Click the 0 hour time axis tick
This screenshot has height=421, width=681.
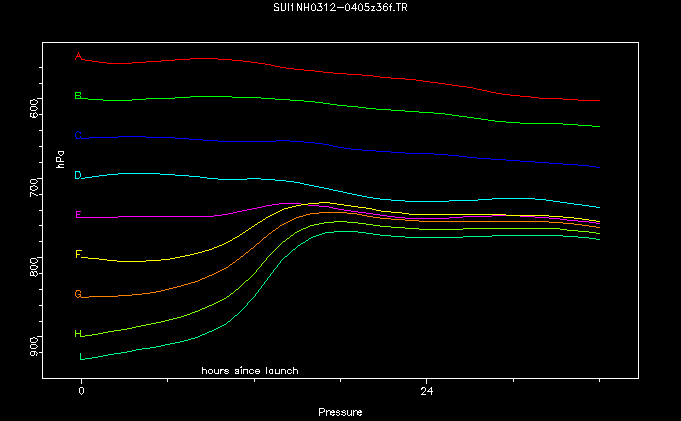click(x=81, y=391)
